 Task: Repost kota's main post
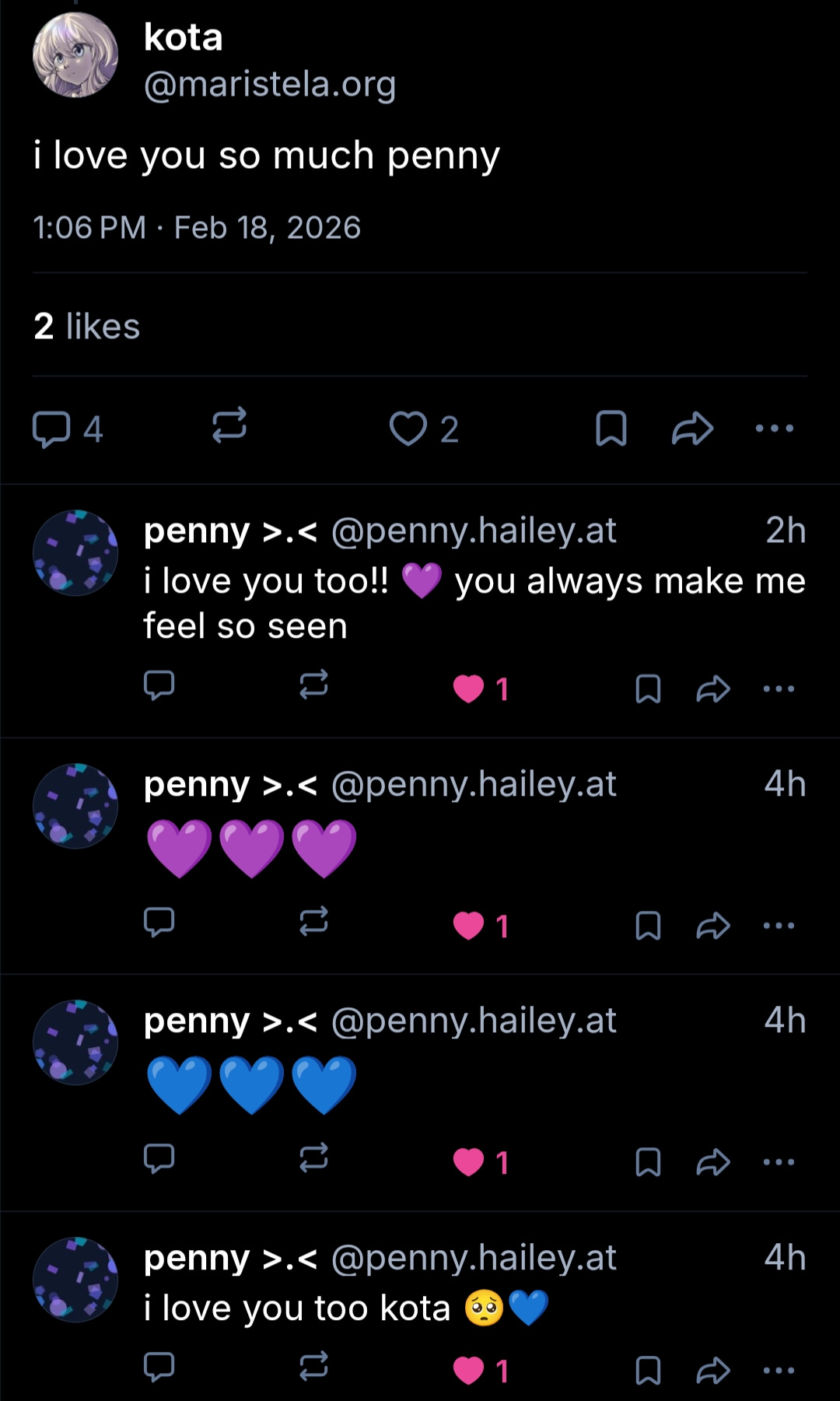229,426
